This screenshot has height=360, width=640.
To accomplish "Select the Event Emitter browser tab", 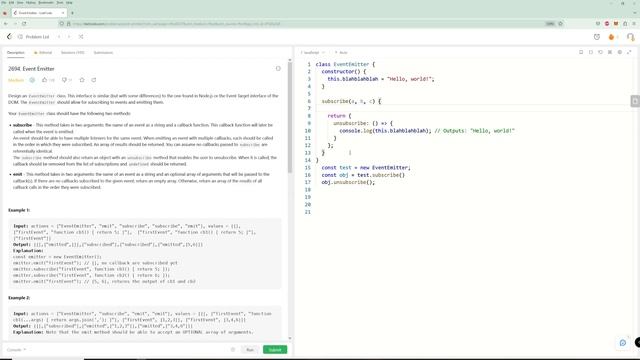I will 39,13.
